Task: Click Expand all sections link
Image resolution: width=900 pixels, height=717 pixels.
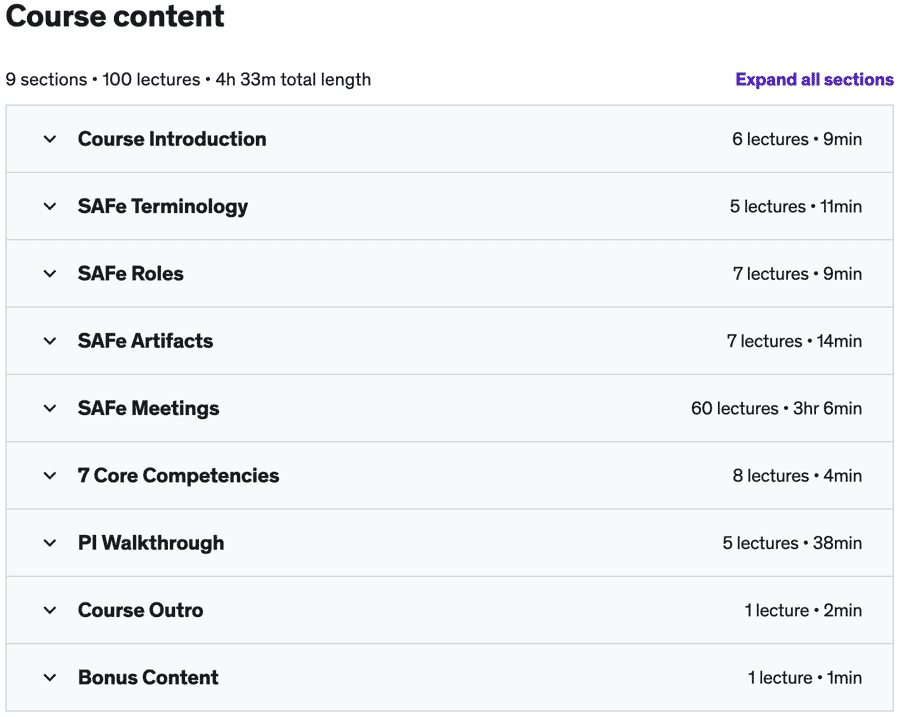Action: (x=814, y=79)
